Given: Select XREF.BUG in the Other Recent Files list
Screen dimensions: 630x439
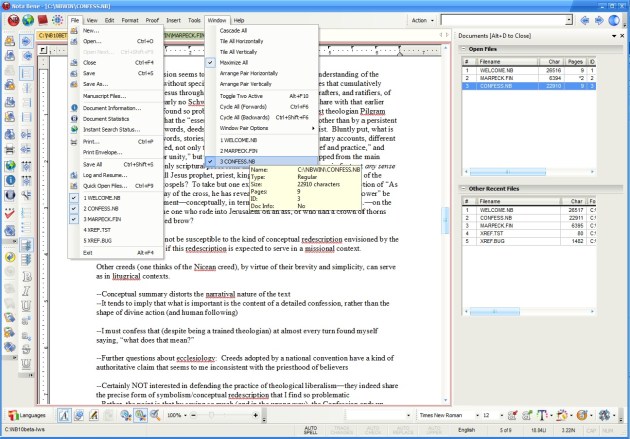Looking at the screenshot, I should click(529, 241).
